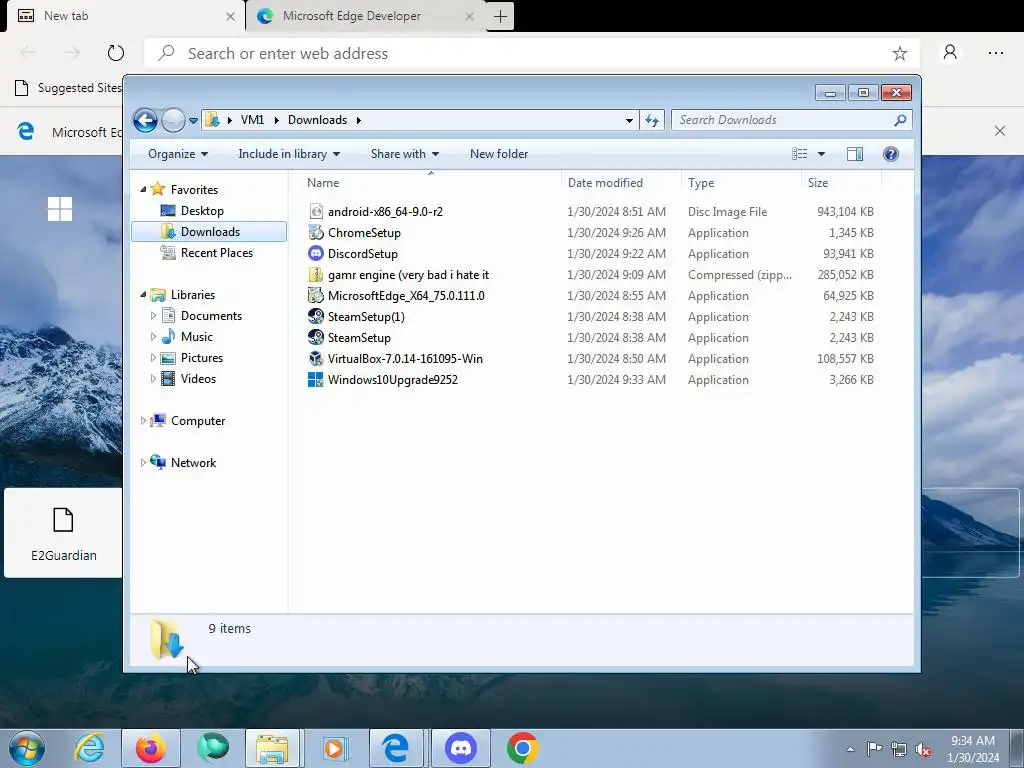The width and height of the screenshot is (1024, 768).
Task: Expand the Documents library
Action: (x=153, y=316)
